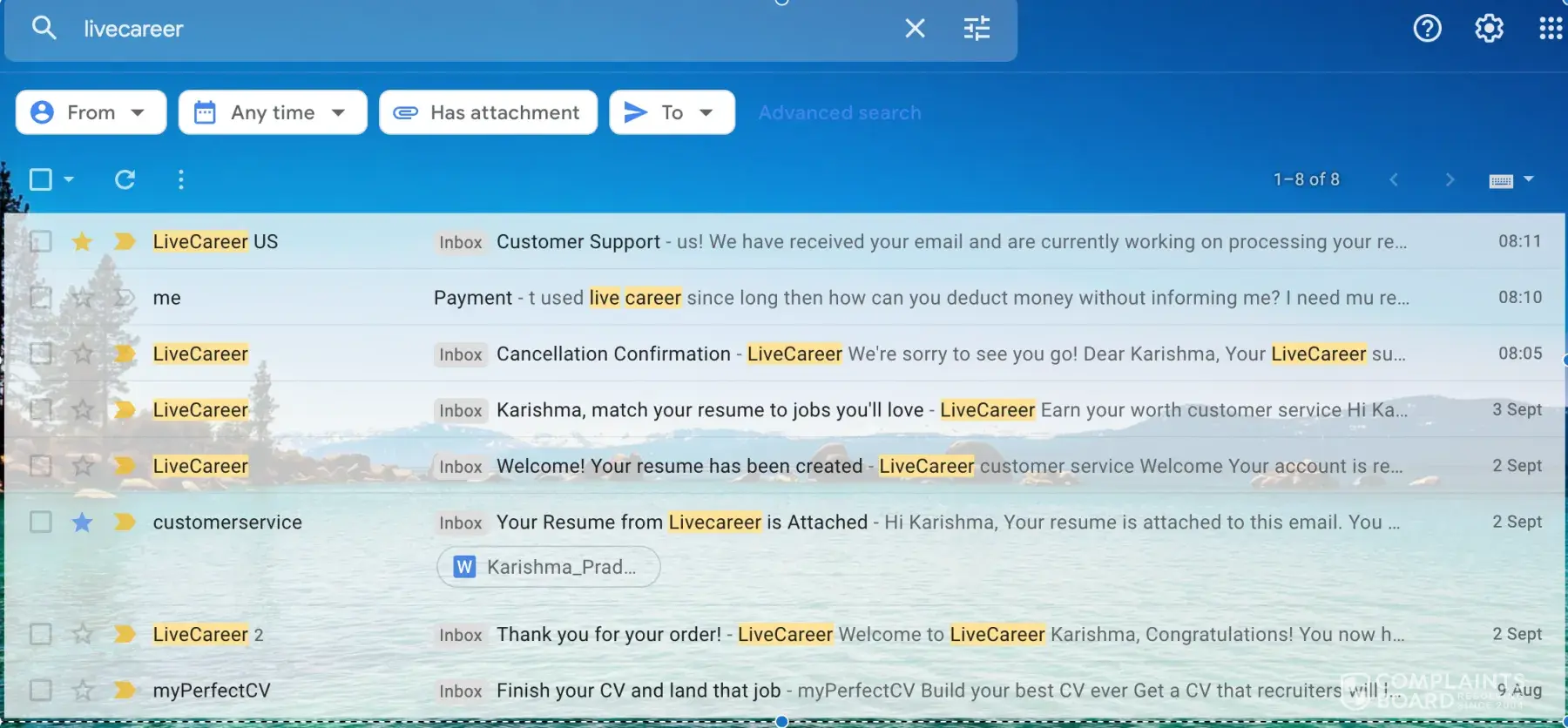The height and width of the screenshot is (728, 1568).
Task: Unstar the customerservice resume email
Action: [83, 522]
